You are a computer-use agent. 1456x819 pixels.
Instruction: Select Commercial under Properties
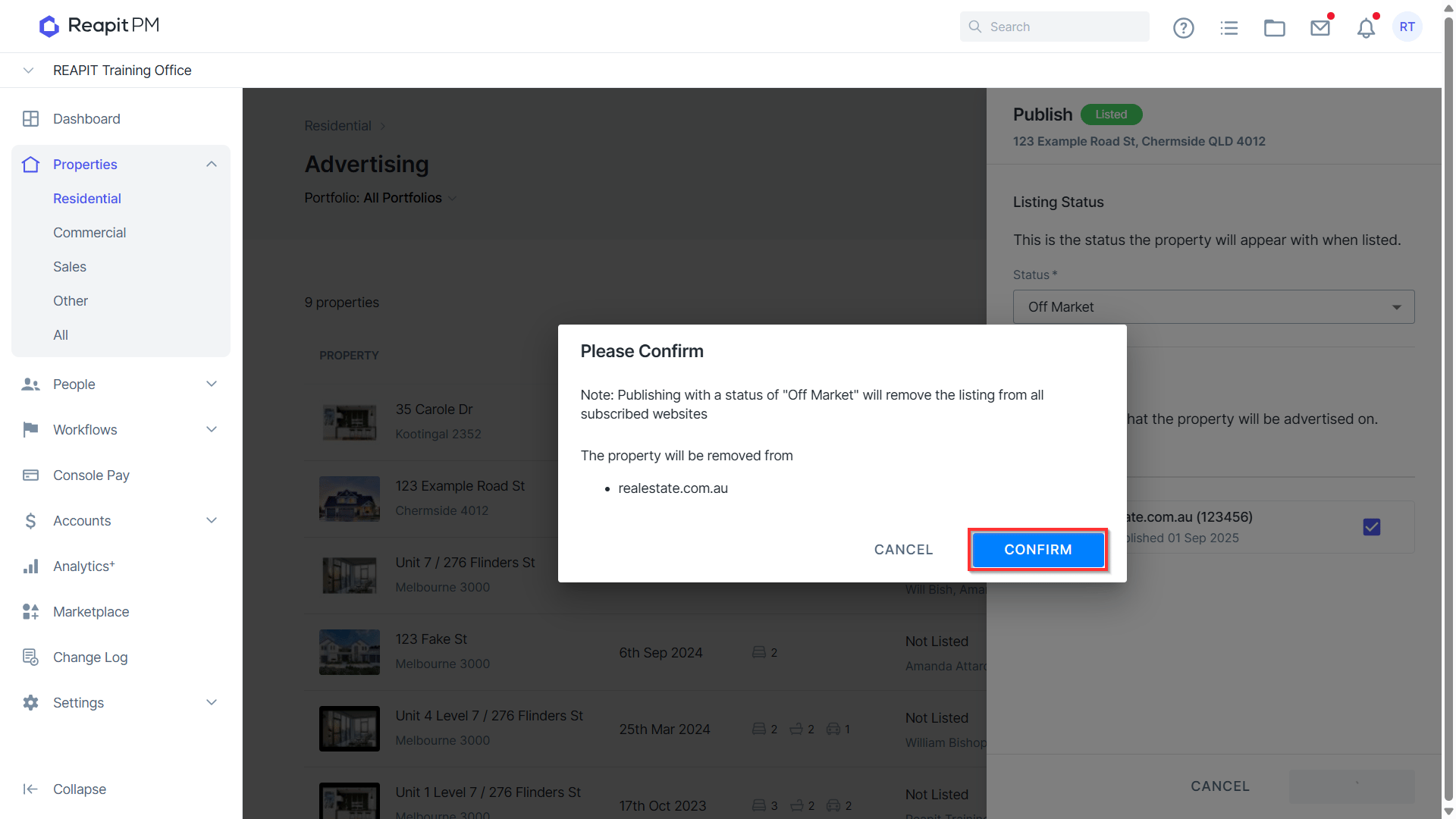pyautogui.click(x=89, y=233)
